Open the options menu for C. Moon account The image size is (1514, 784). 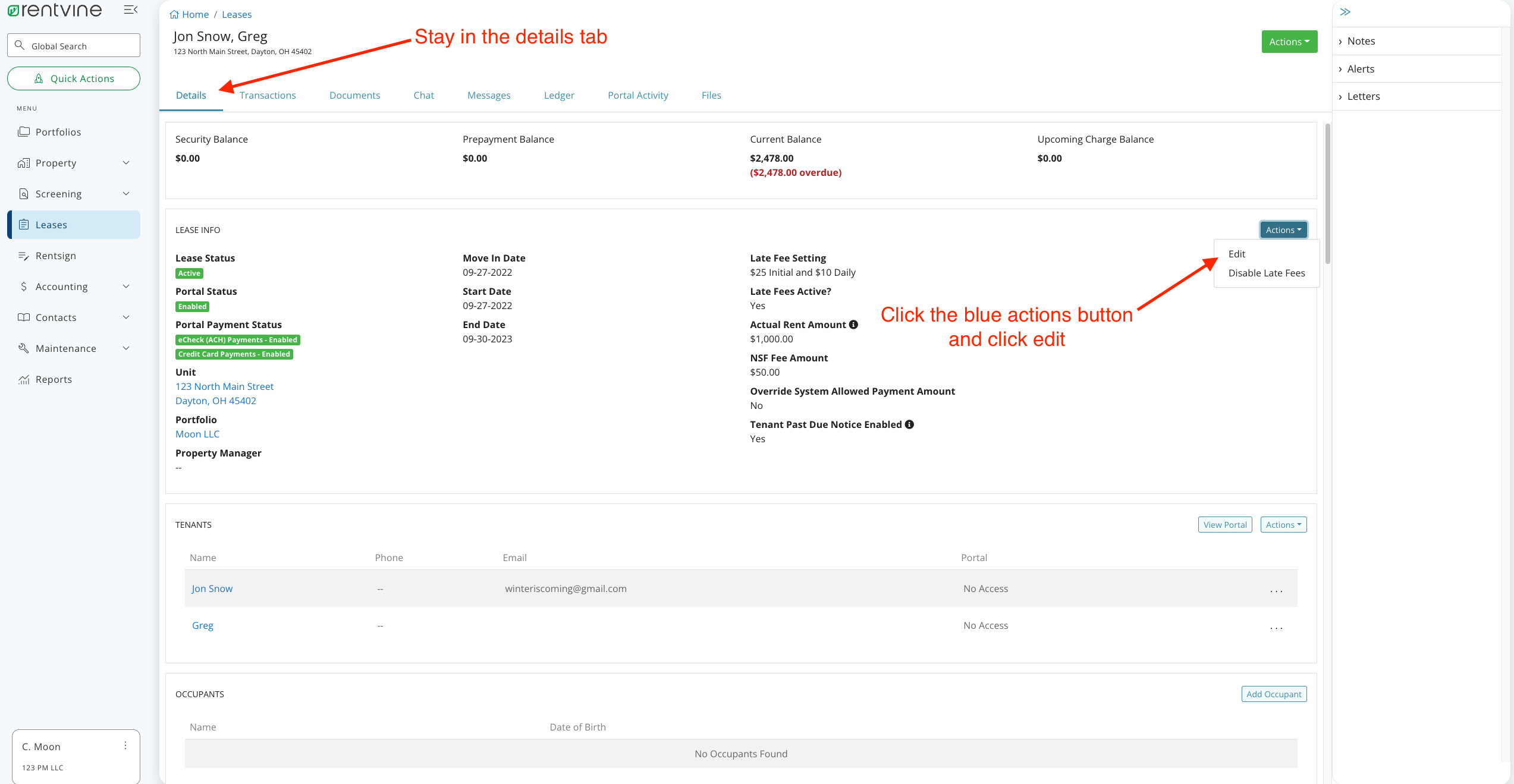tap(125, 745)
